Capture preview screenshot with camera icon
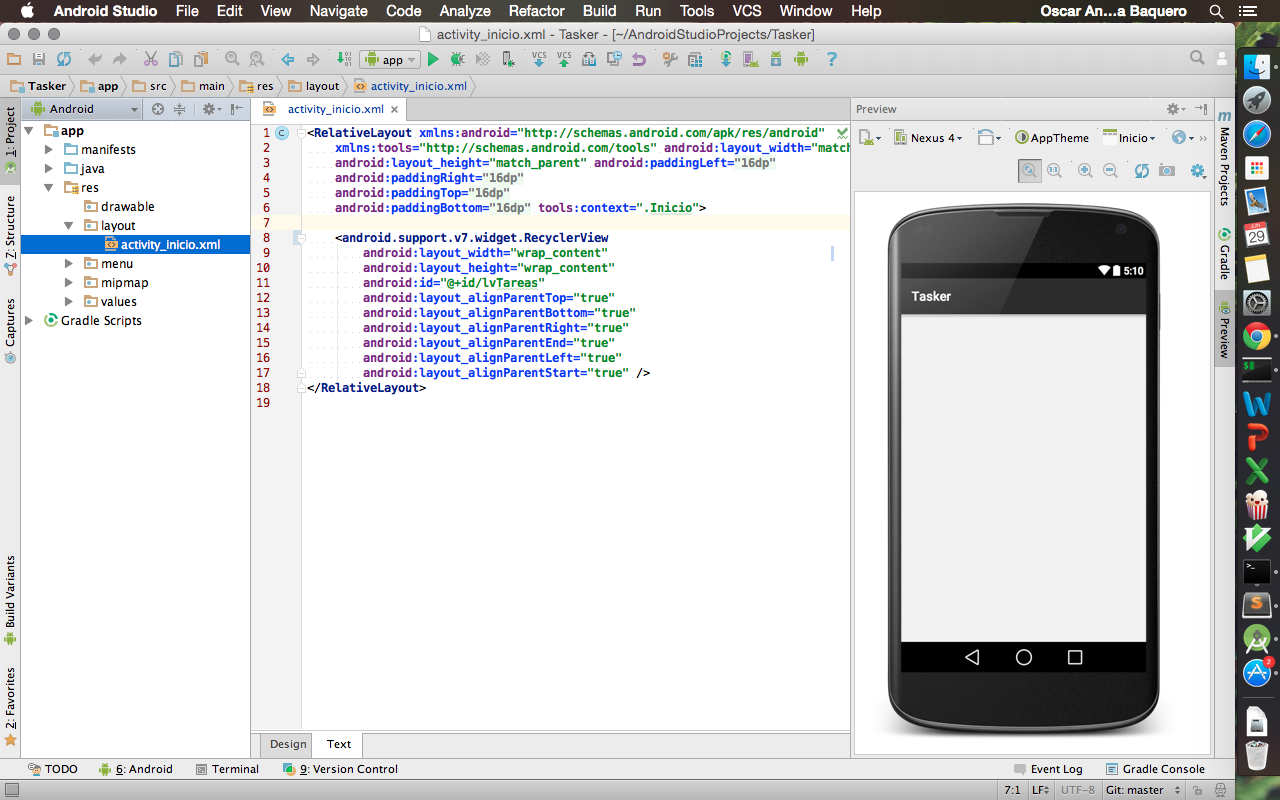1280x800 pixels. pos(1167,171)
